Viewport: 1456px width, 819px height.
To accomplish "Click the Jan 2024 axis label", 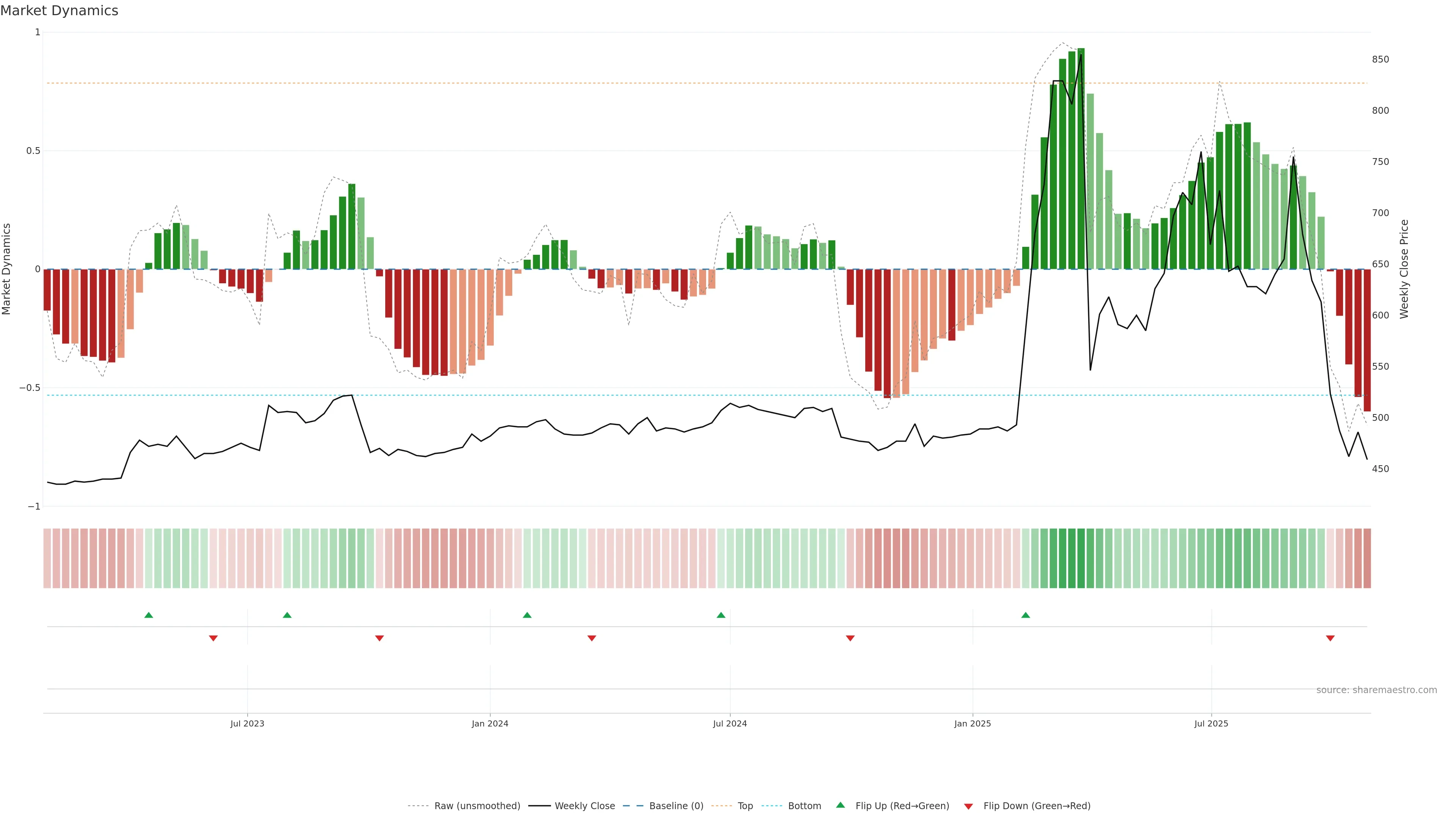I will [x=490, y=723].
